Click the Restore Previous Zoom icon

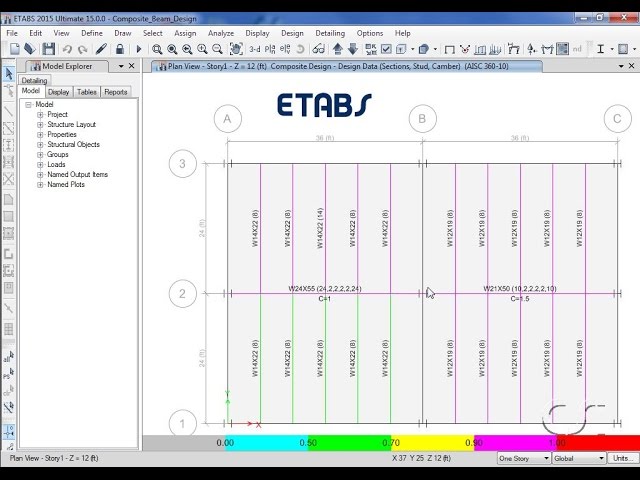point(187,49)
